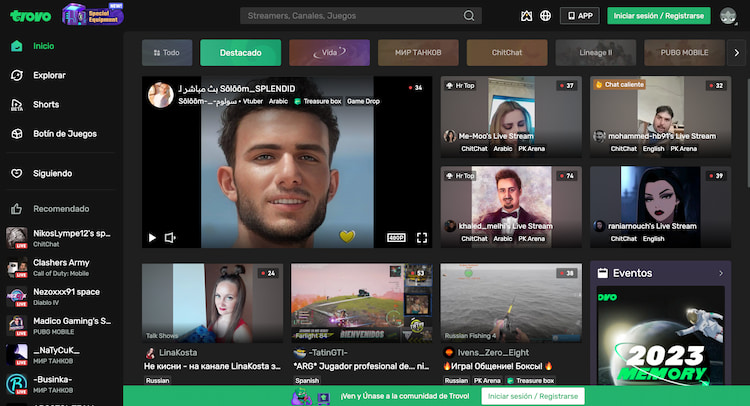
Task: Click the Siguiendo heart icon
Action: [x=17, y=173]
